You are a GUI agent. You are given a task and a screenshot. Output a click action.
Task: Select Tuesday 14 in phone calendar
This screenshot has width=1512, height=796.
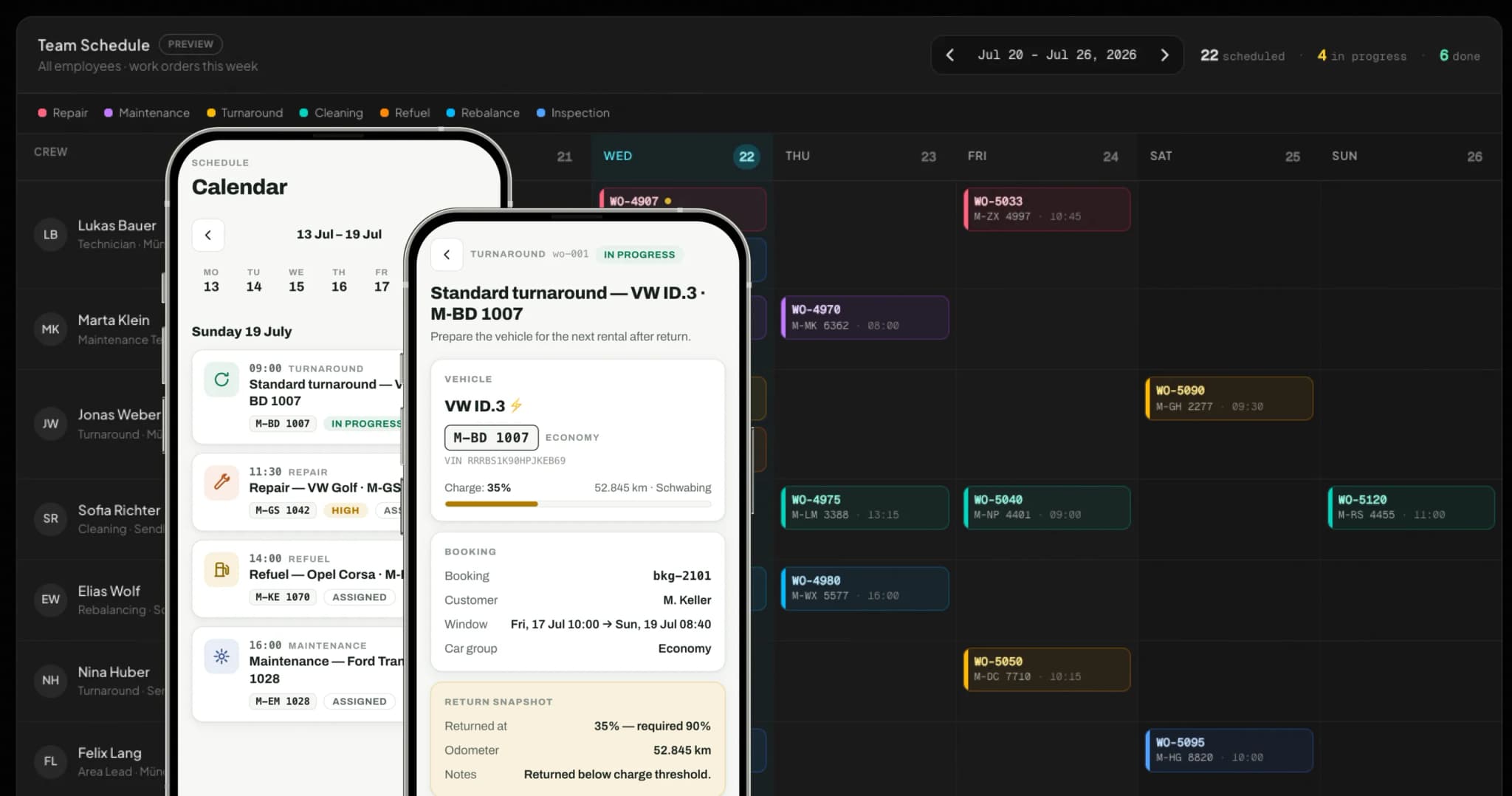point(254,281)
